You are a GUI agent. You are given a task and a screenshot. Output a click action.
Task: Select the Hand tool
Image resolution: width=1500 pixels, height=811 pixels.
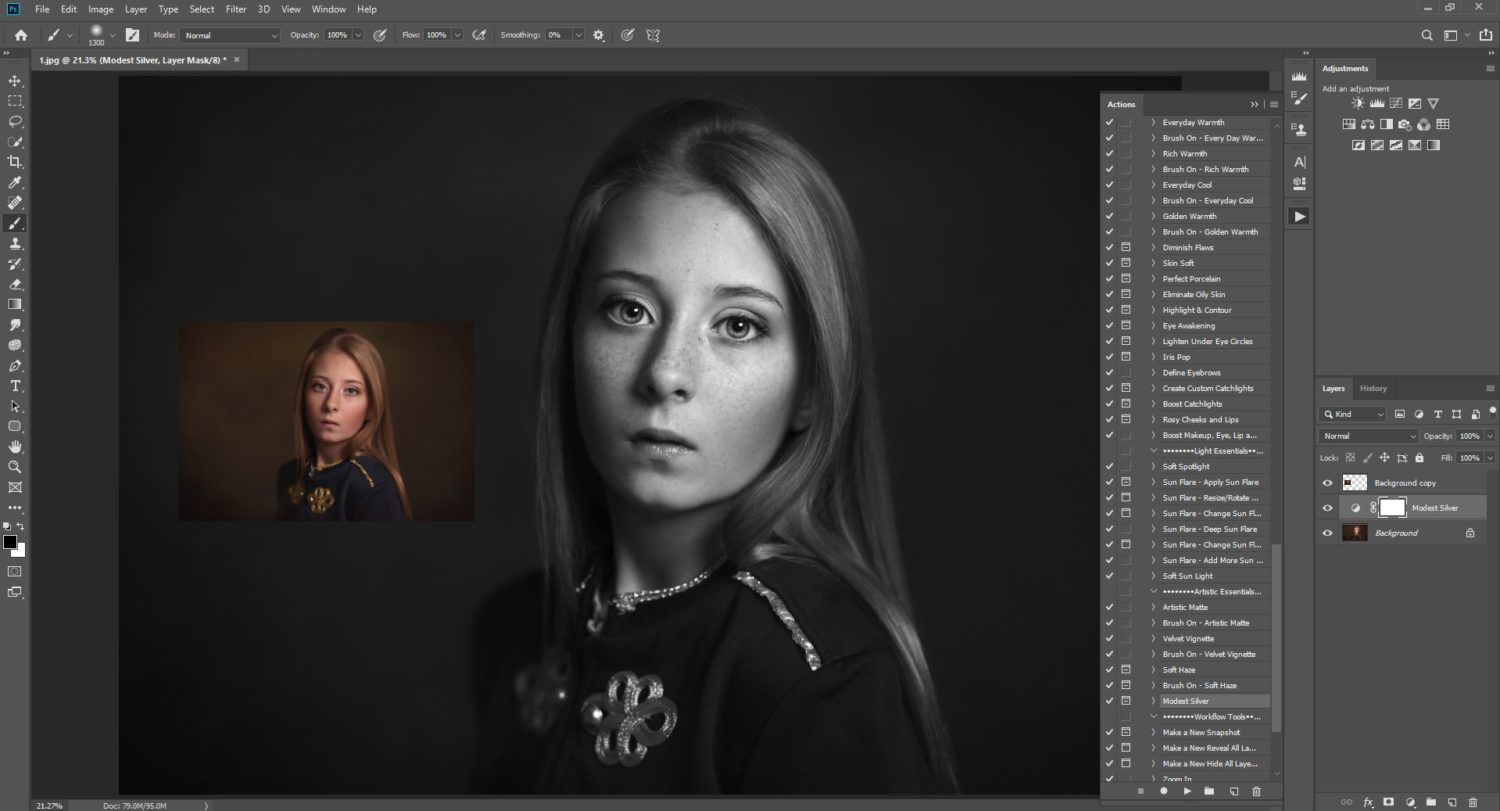tap(15, 447)
